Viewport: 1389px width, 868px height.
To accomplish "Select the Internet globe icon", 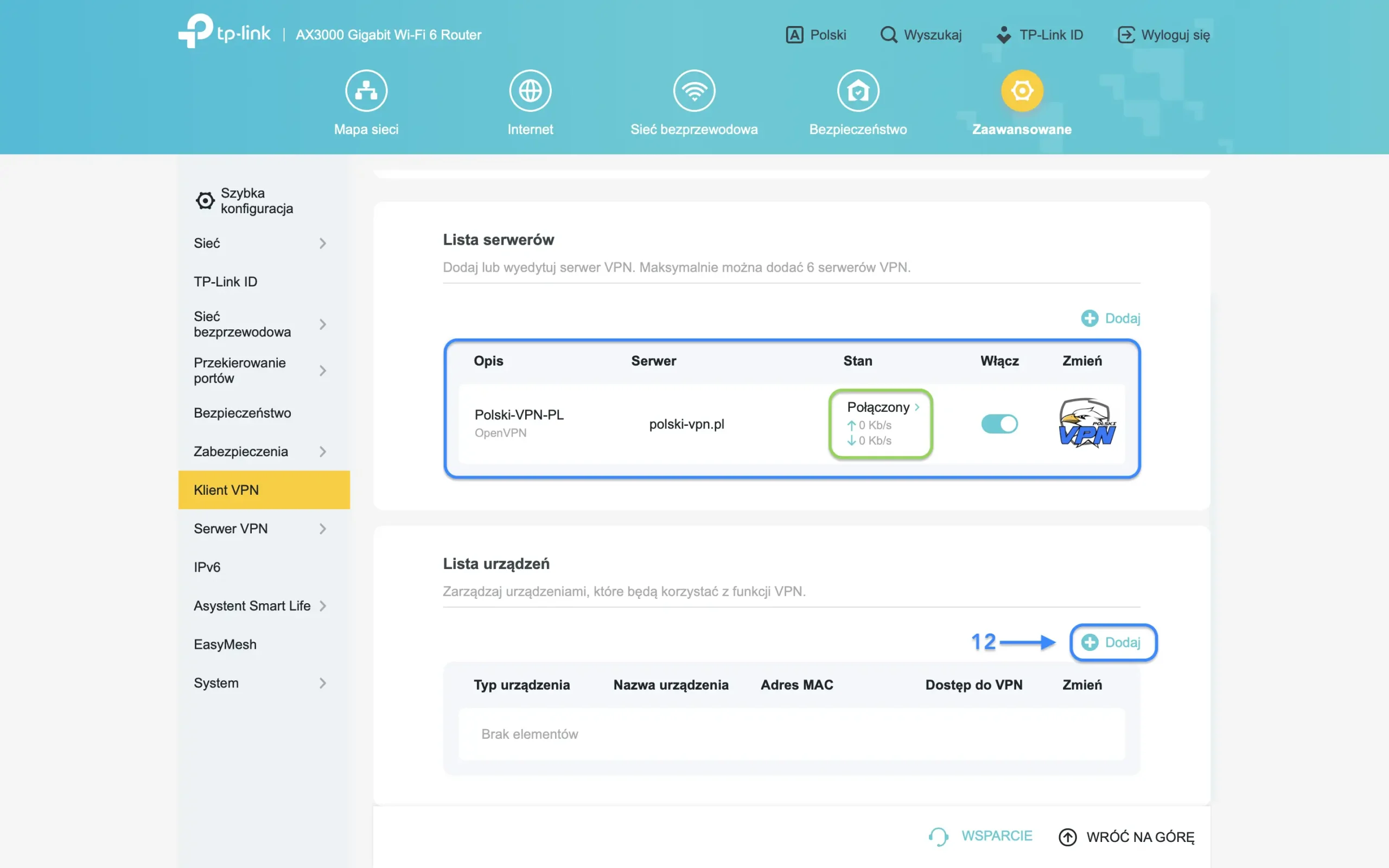I will coord(530,90).
